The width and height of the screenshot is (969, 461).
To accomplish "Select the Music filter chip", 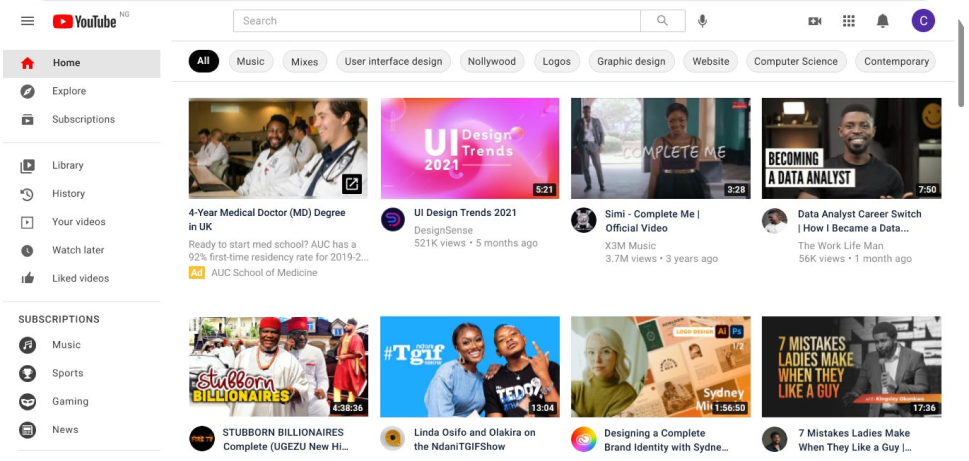I will tap(250, 61).
